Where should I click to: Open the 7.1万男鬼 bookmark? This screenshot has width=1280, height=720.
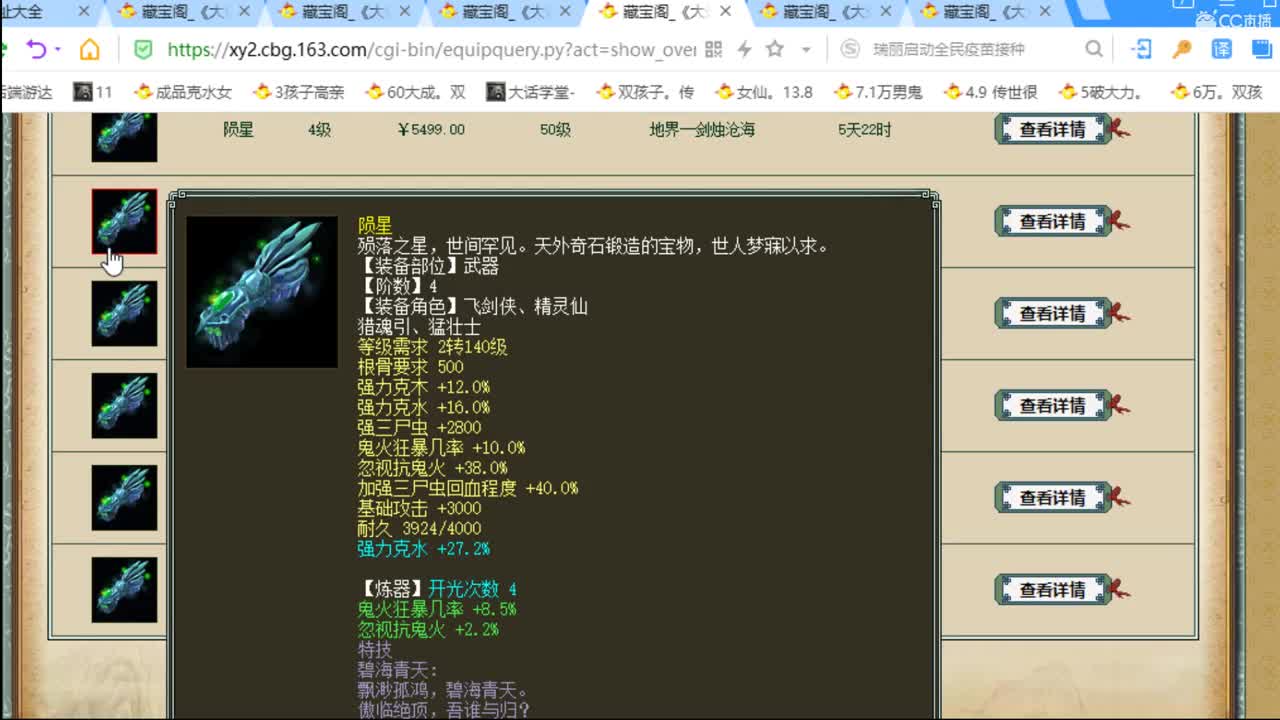click(878, 92)
